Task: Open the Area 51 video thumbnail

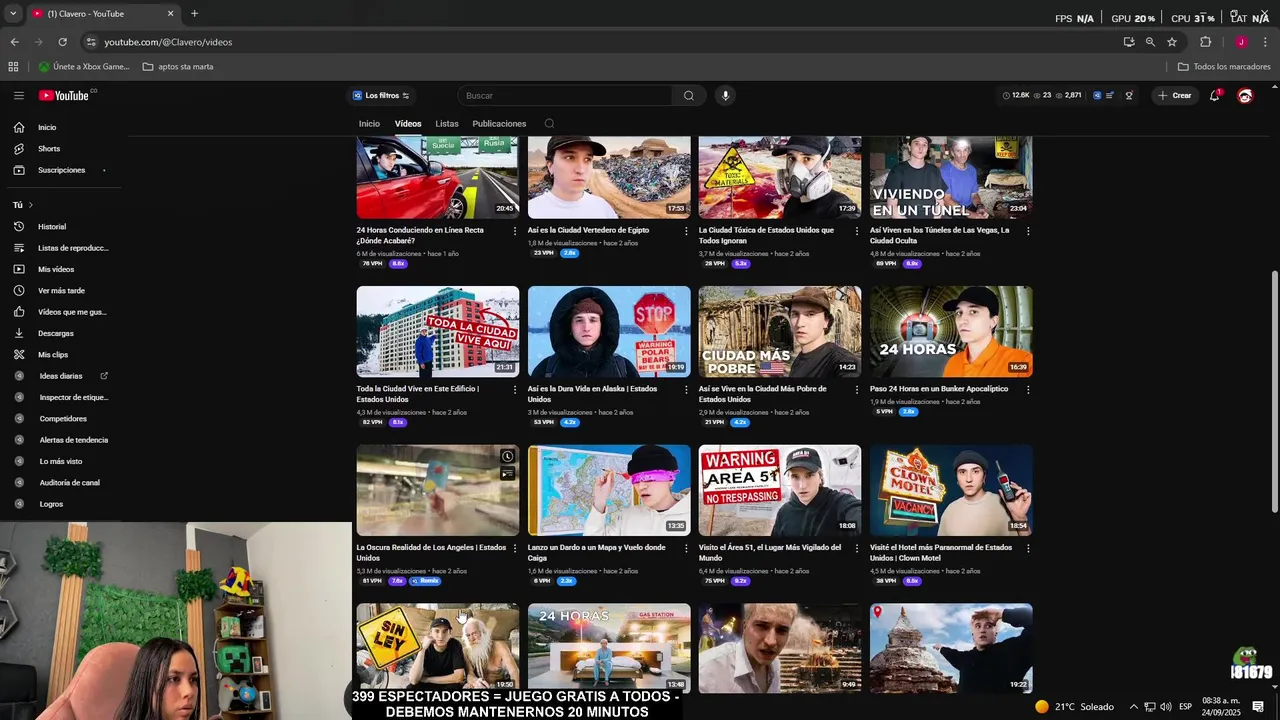Action: coord(780,490)
